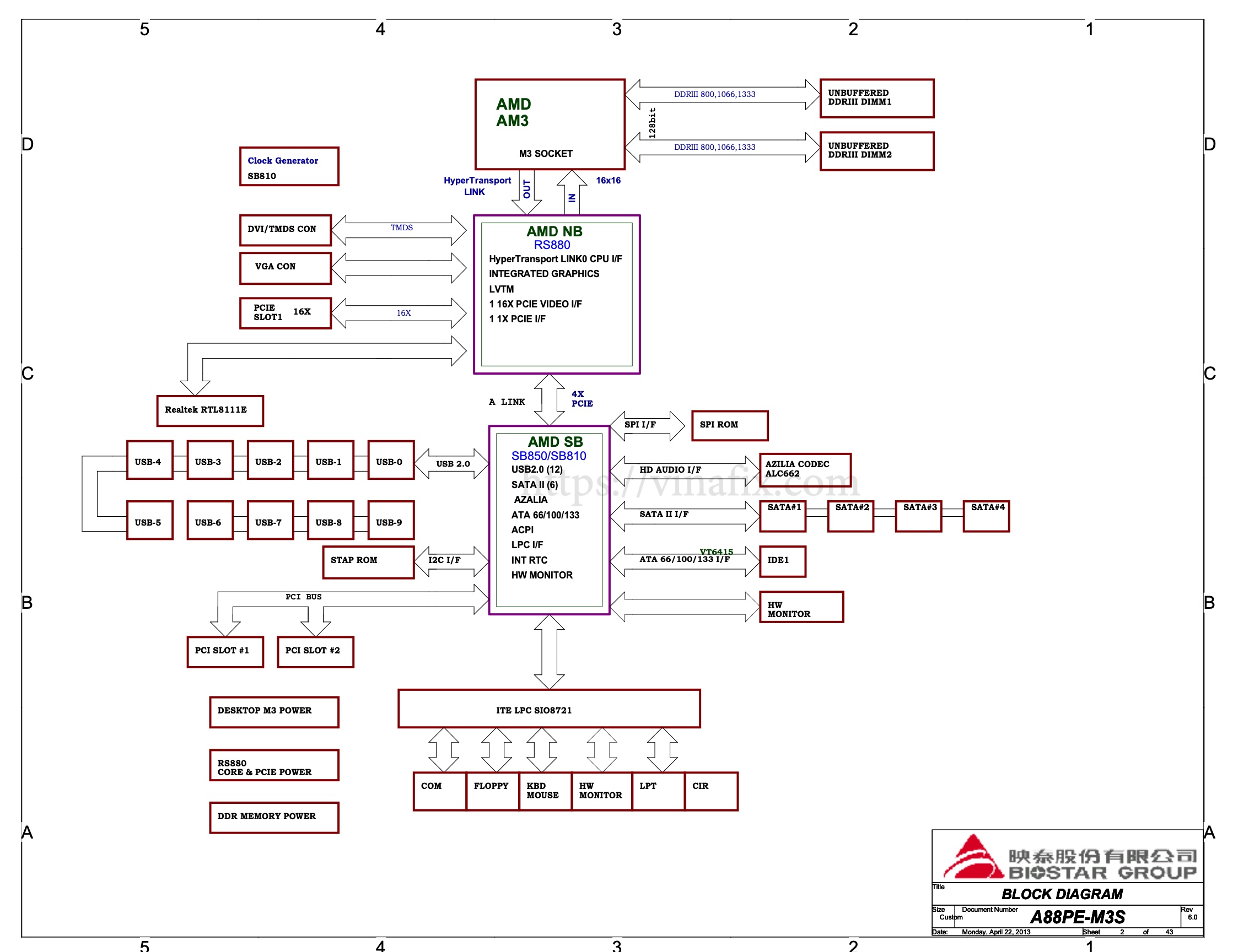The image size is (1249, 952).
Task: Click the date Monday, April 22, 2013
Action: point(995,932)
